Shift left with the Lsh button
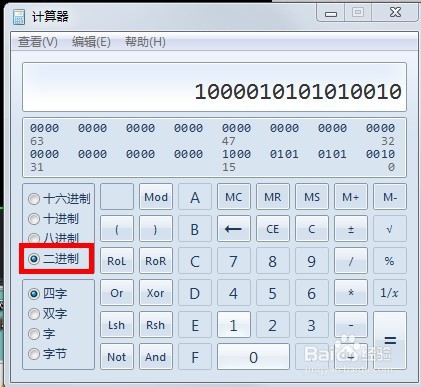421x387 pixels. click(x=117, y=325)
